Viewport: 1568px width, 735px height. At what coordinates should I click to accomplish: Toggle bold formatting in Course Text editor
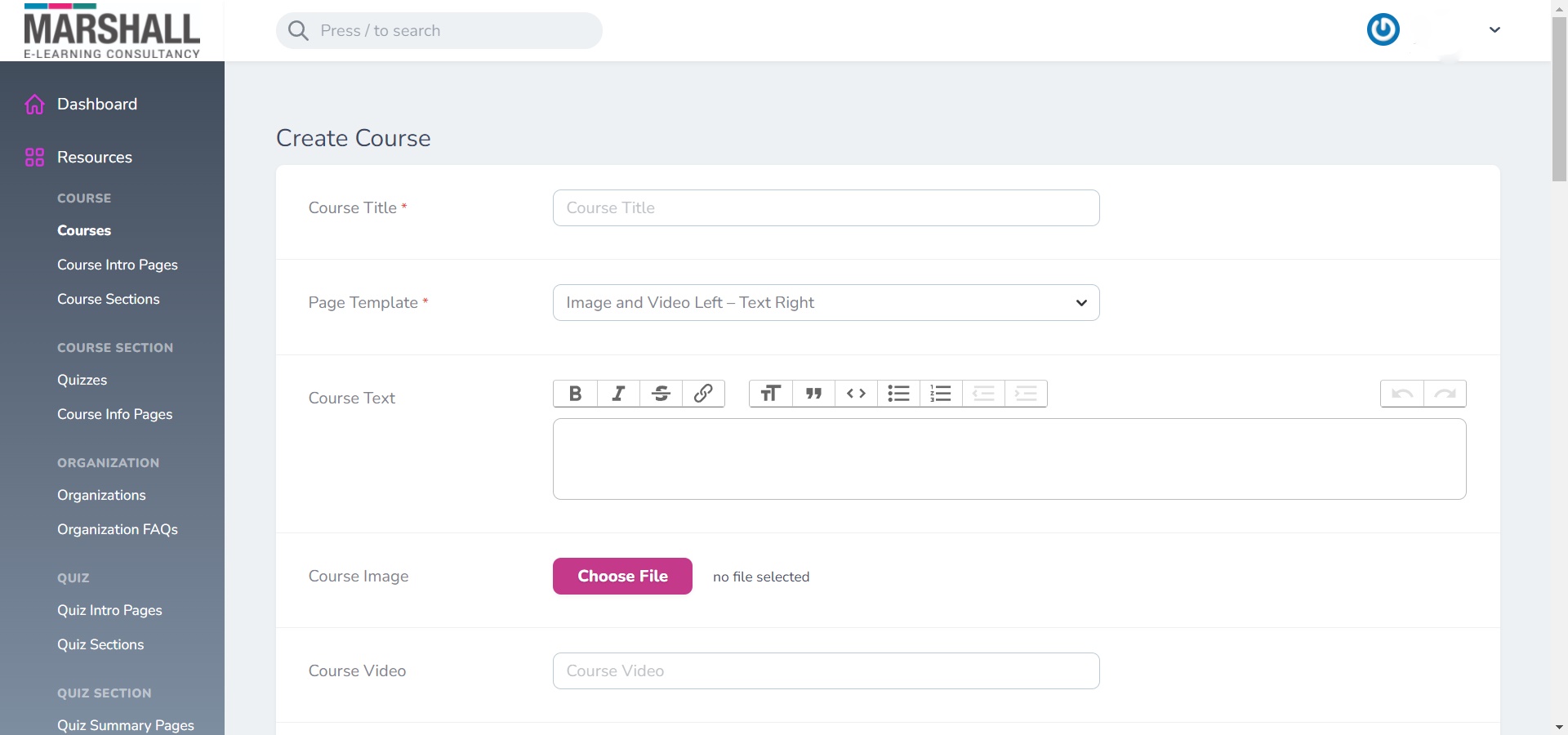[575, 394]
